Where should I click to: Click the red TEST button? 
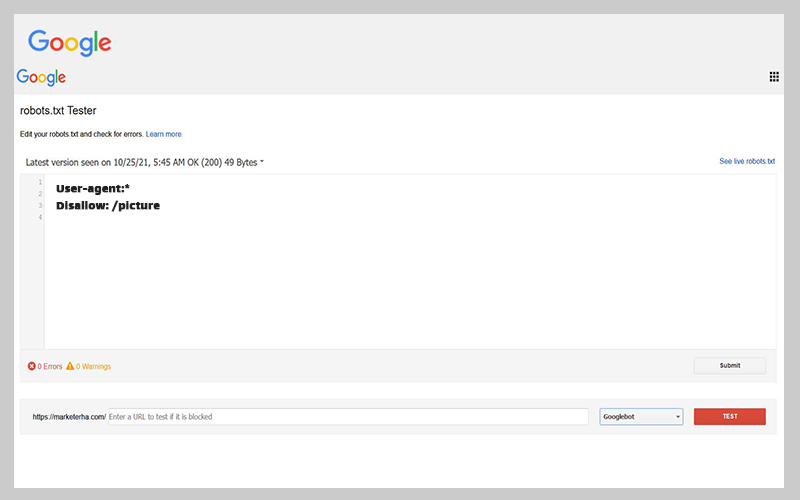pyautogui.click(x=730, y=416)
